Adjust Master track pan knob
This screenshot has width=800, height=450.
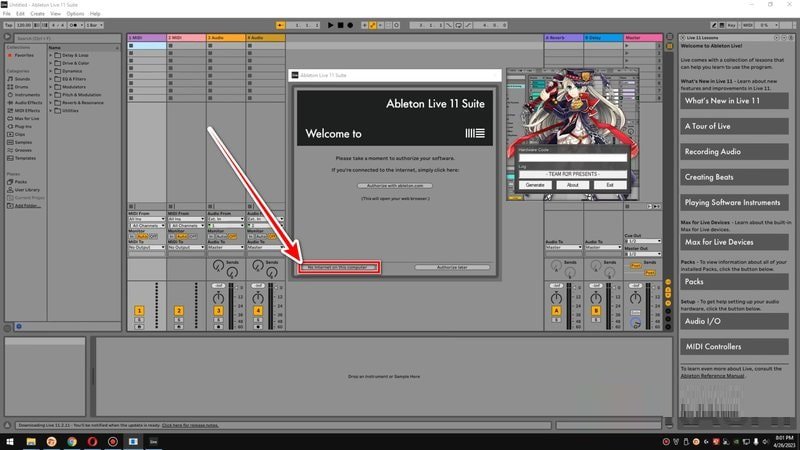pos(635,298)
